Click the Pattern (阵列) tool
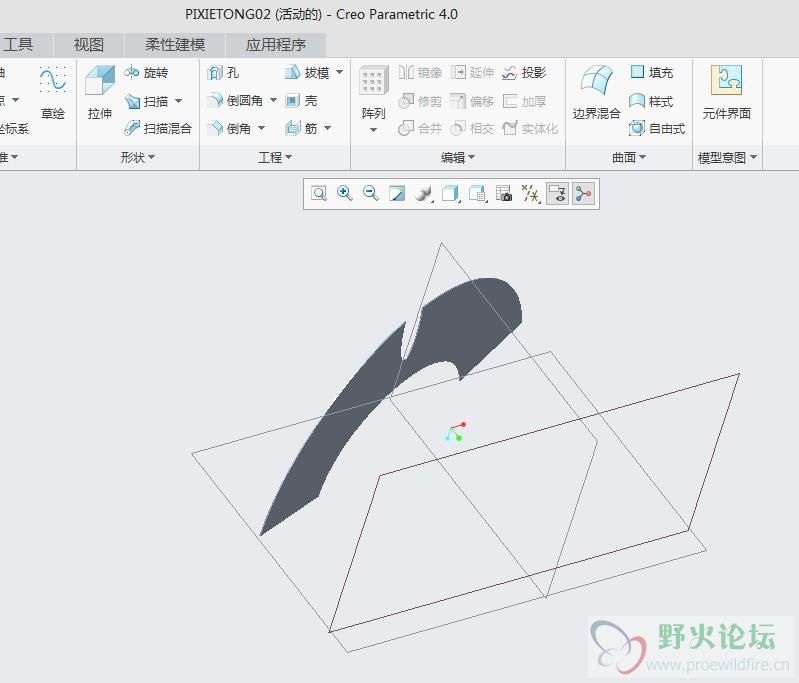The width and height of the screenshot is (799, 683). pyautogui.click(x=374, y=92)
